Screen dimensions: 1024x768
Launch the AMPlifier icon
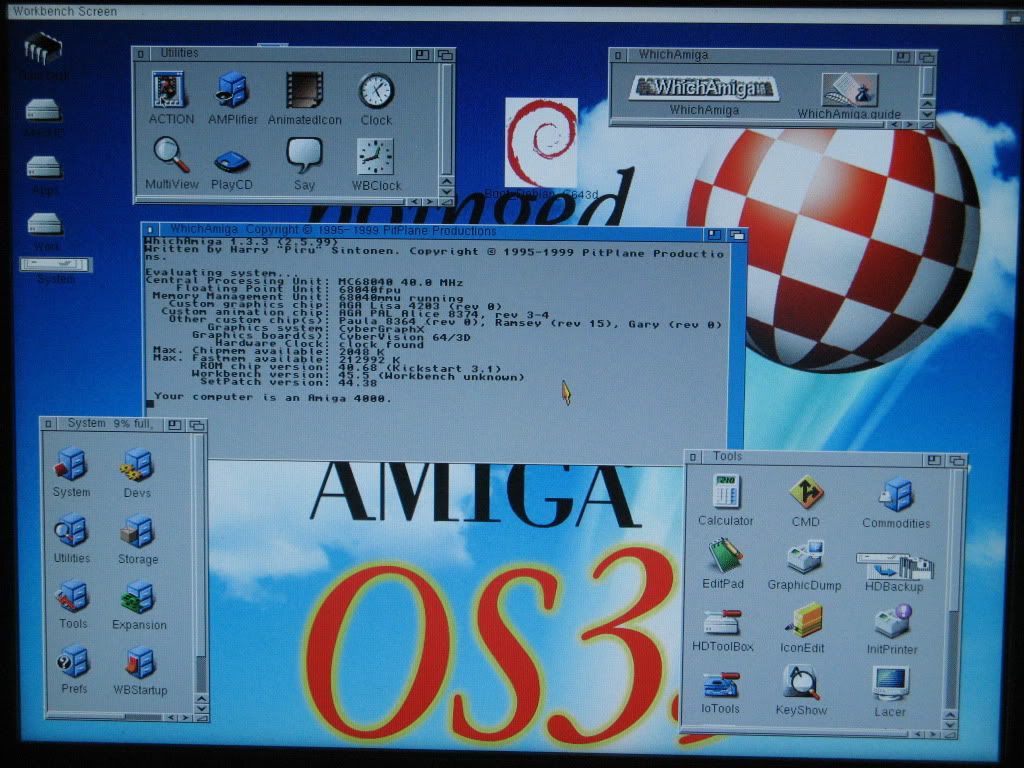pos(232,90)
